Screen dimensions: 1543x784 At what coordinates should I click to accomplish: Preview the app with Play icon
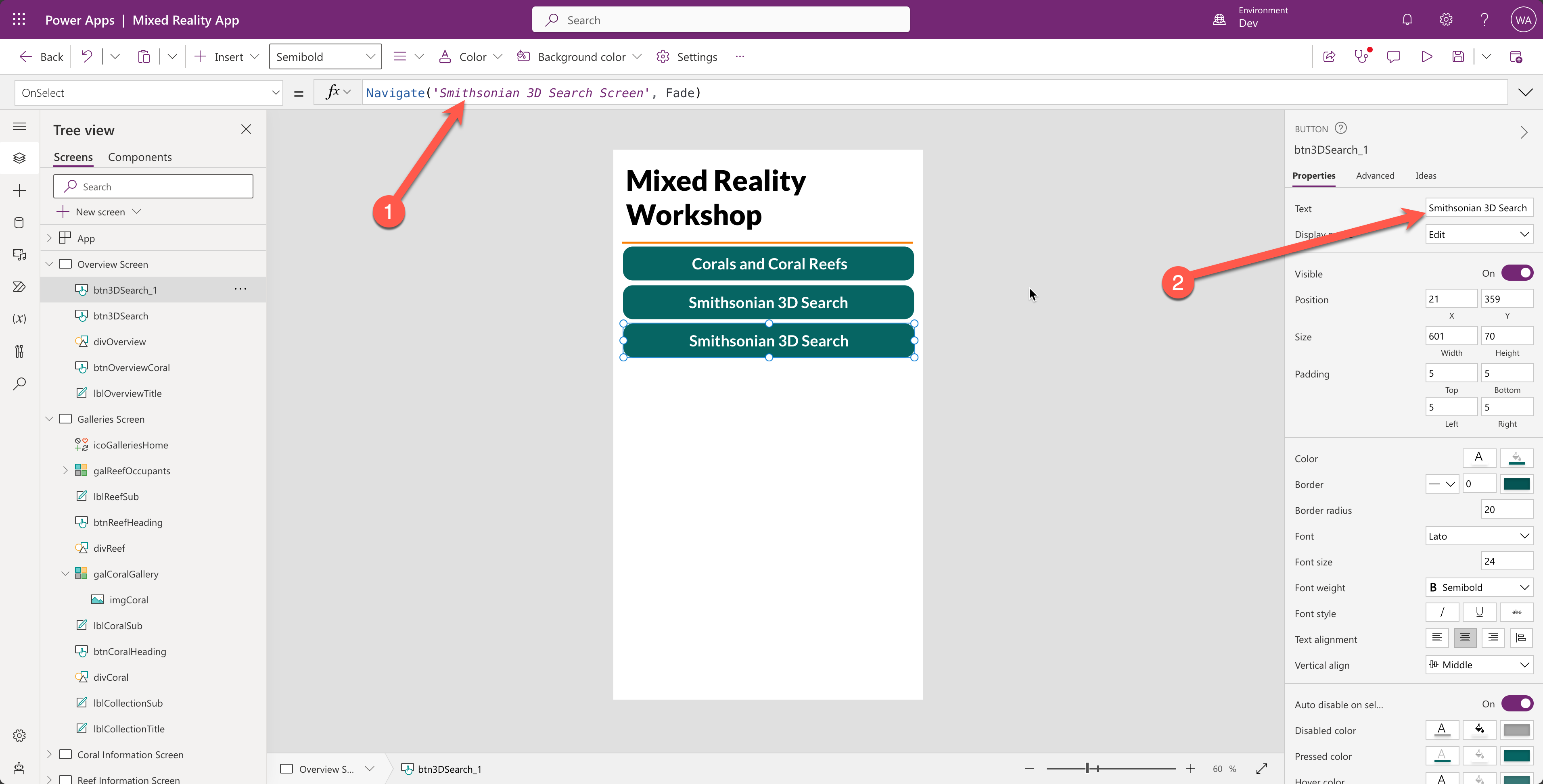click(x=1427, y=57)
